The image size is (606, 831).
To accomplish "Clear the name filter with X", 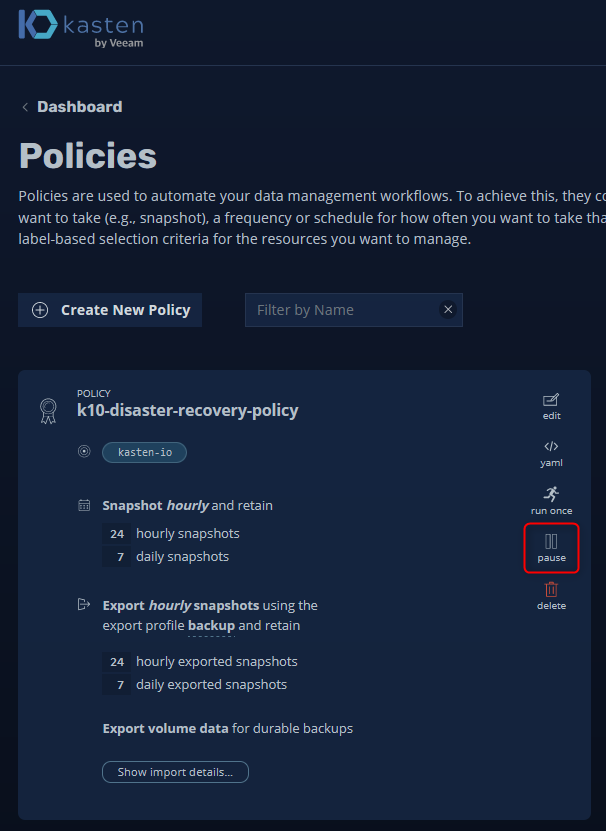I will coord(448,310).
